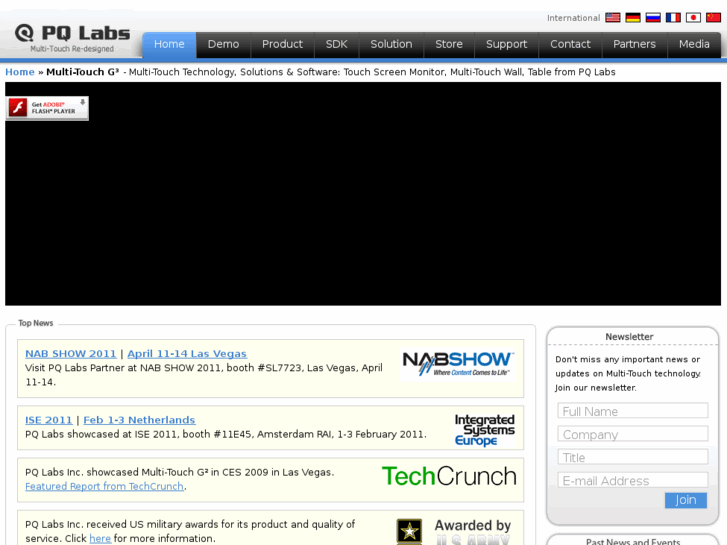Click the 'here' military awards link
727x545 pixels.
(100, 539)
